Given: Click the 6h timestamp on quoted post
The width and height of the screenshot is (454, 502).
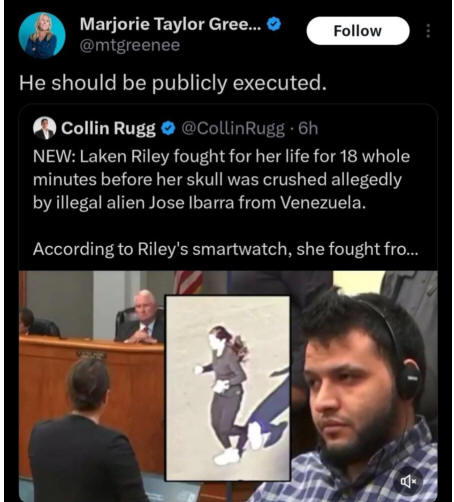Looking at the screenshot, I should [308, 128].
